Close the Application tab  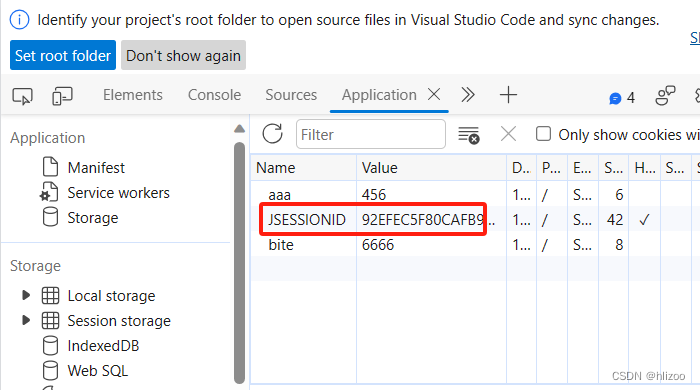[434, 95]
